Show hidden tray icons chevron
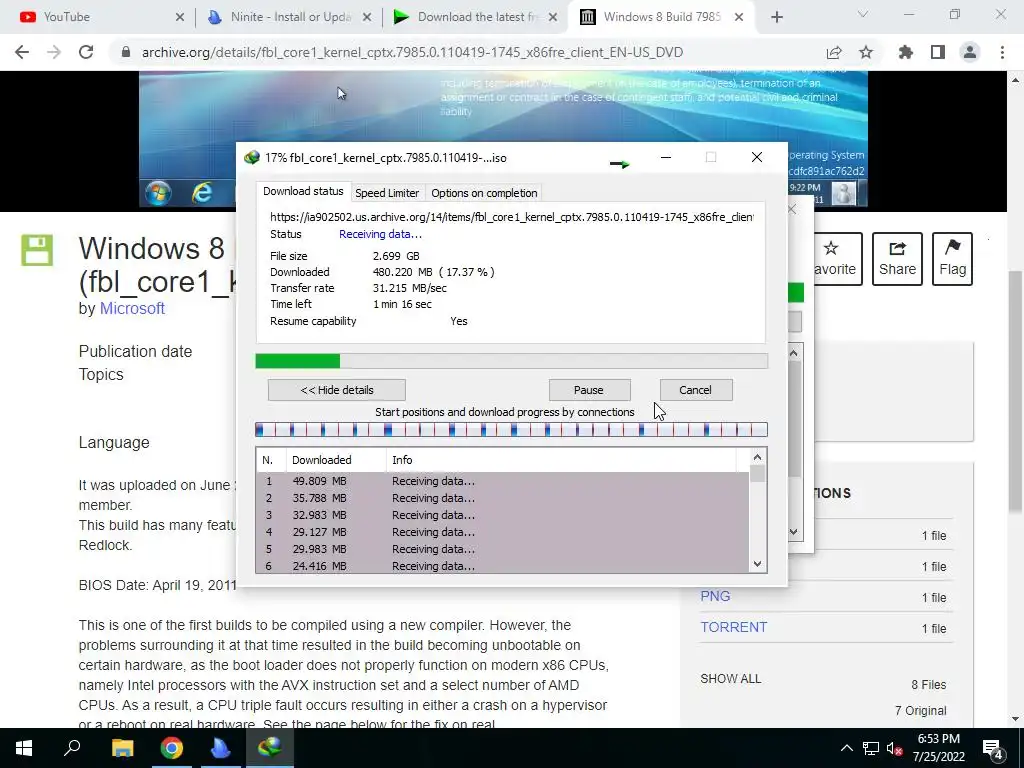 [x=846, y=748]
